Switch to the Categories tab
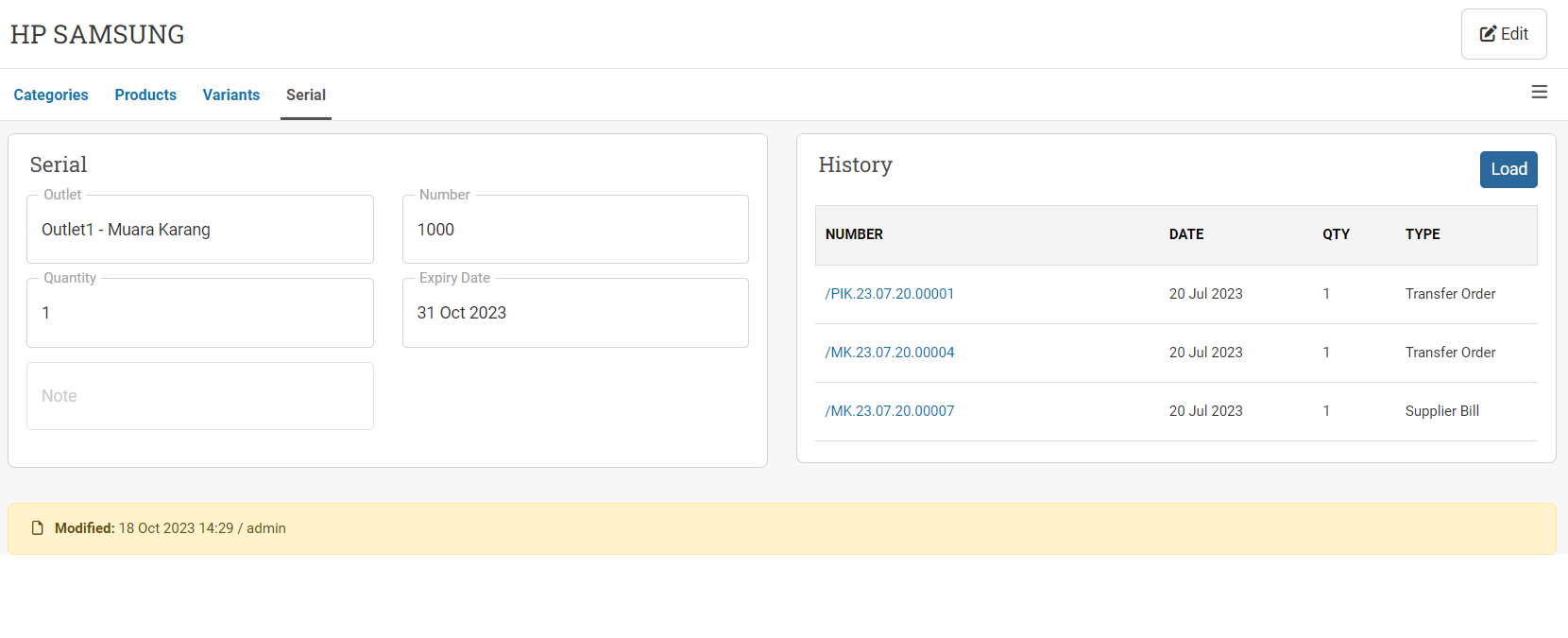1568x638 pixels. tap(51, 95)
